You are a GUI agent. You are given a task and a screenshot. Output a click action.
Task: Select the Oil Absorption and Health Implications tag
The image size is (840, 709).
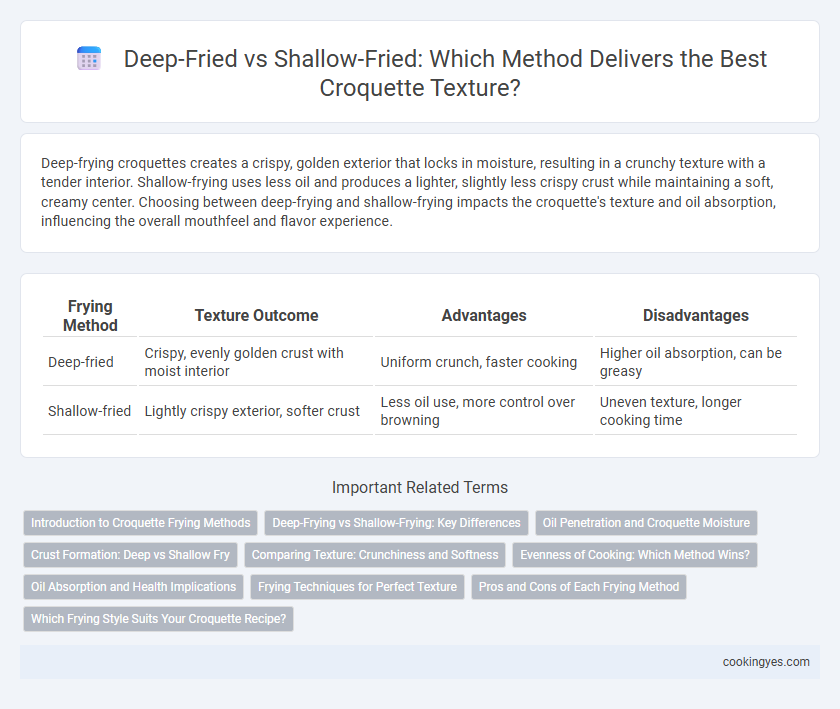[133, 587]
